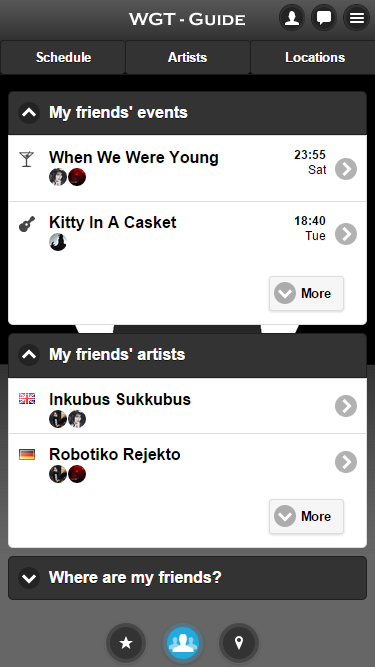Open the hamburger menu icon
Image resolution: width=375 pixels, height=667 pixels.
356,18
